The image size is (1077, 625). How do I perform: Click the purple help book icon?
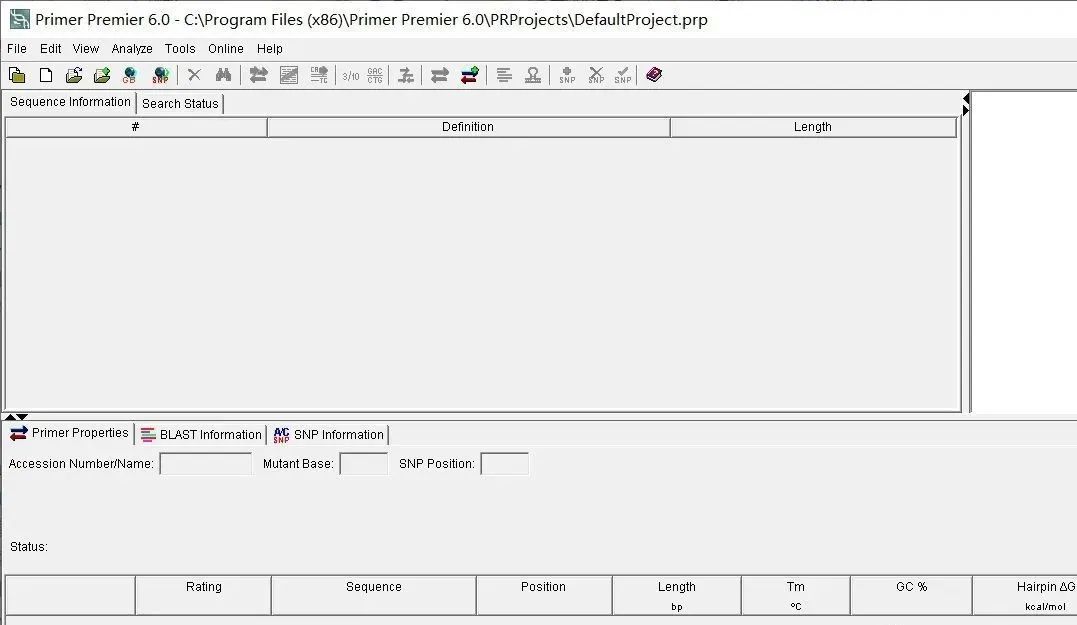click(x=654, y=74)
